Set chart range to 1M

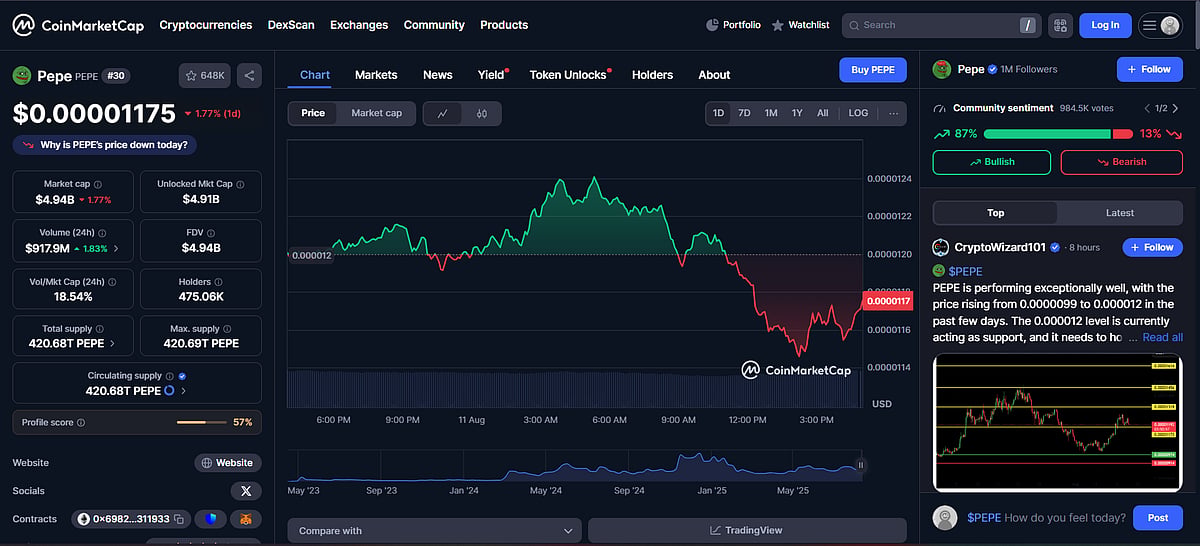click(x=771, y=113)
